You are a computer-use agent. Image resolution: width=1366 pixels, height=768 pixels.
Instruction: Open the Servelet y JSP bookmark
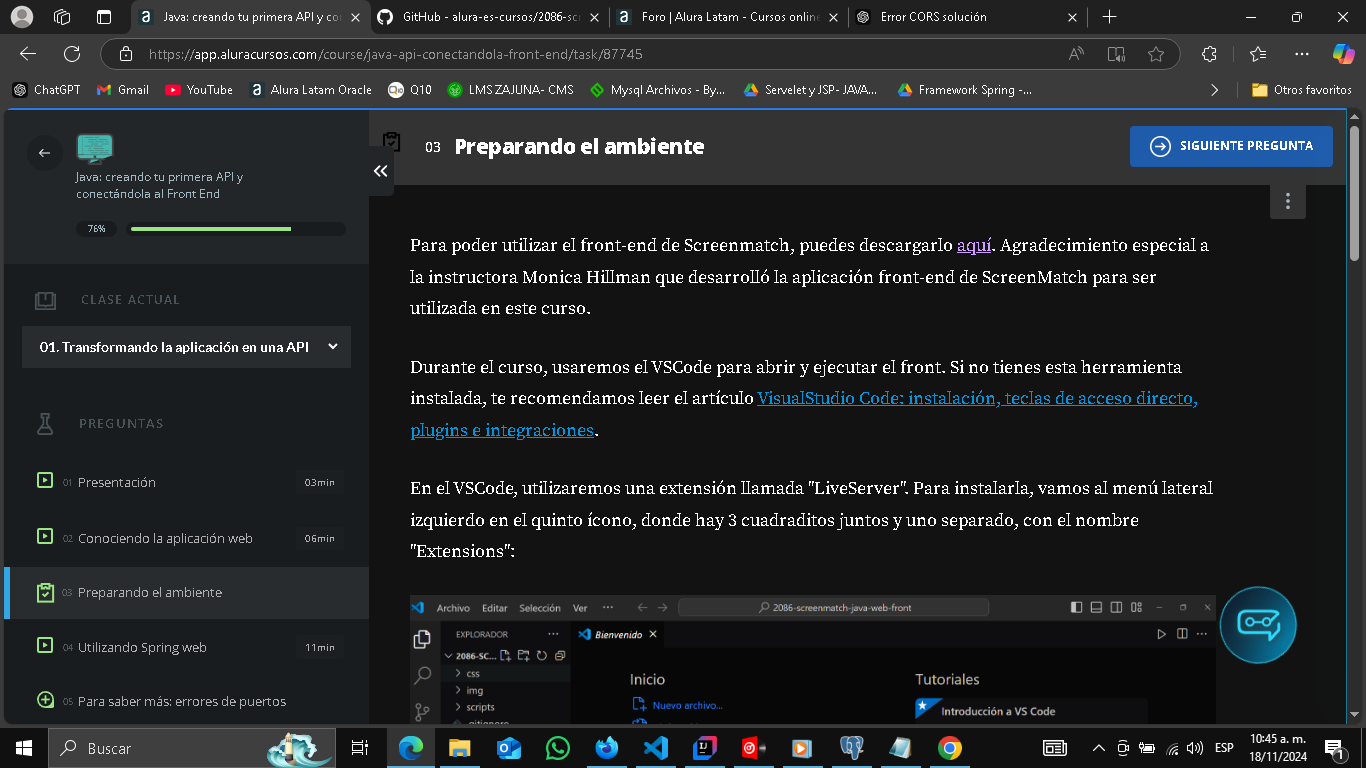point(810,89)
